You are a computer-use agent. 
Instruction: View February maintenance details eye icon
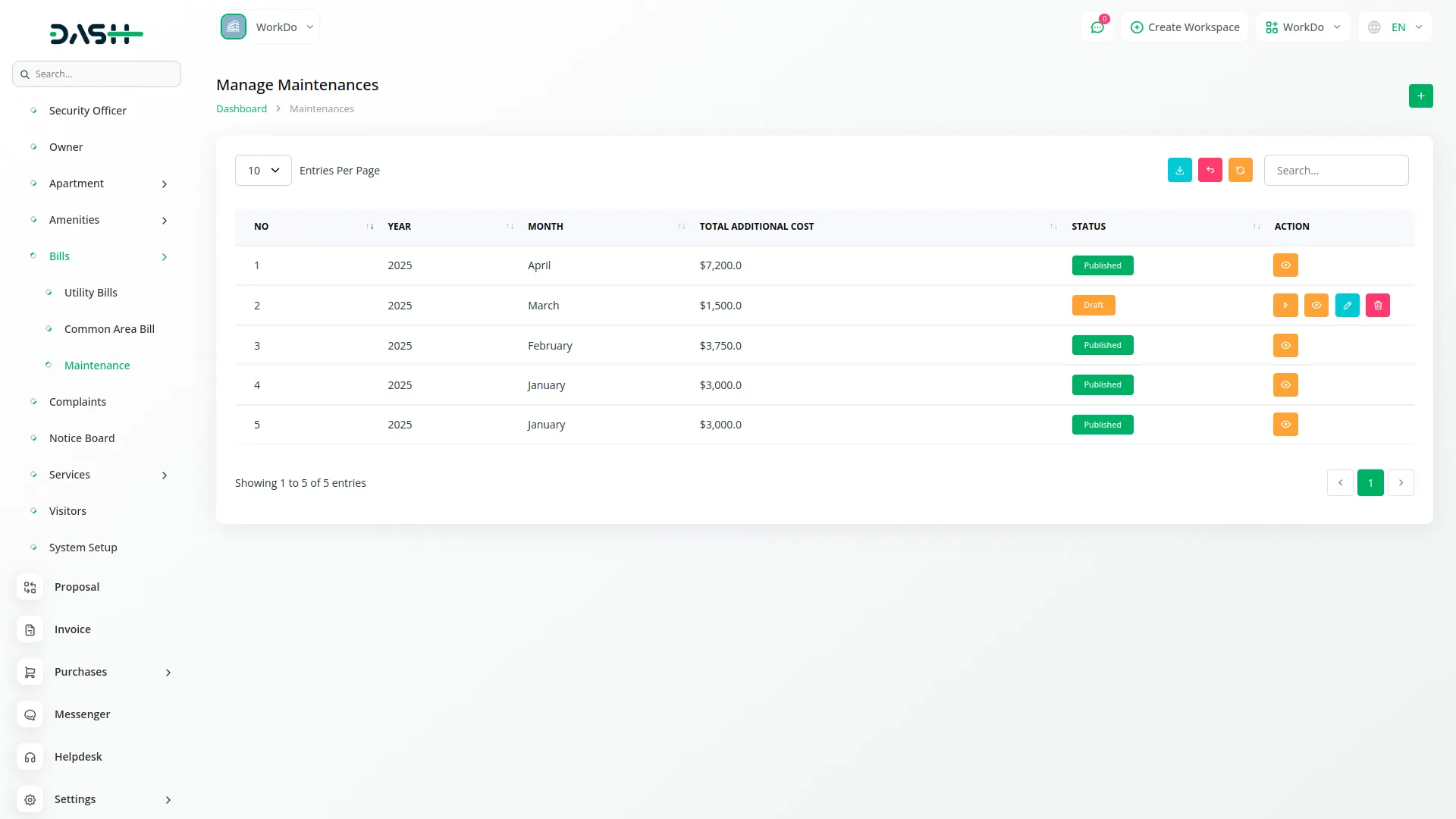click(1285, 346)
